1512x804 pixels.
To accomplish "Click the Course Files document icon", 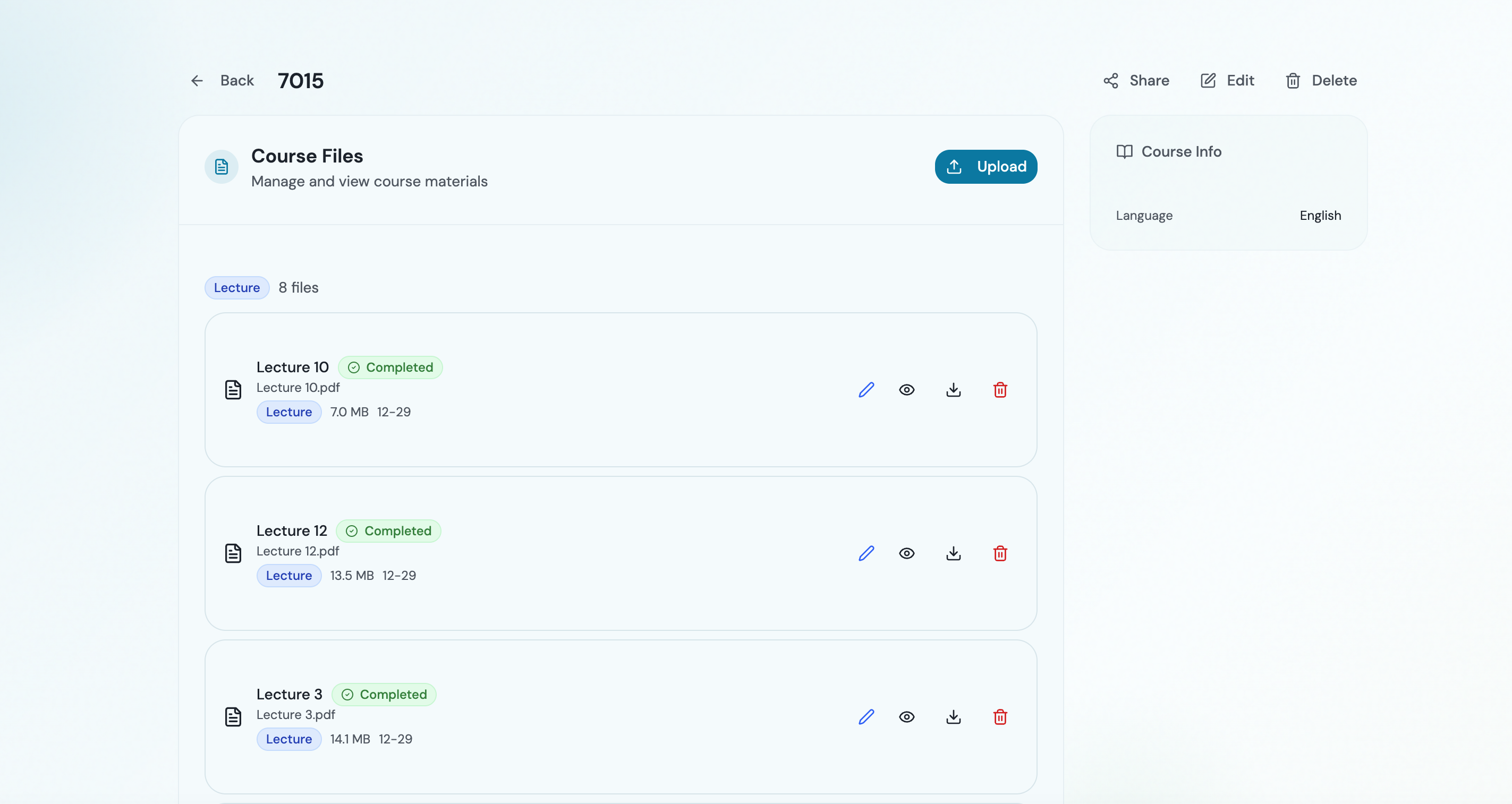I will pyautogui.click(x=222, y=167).
